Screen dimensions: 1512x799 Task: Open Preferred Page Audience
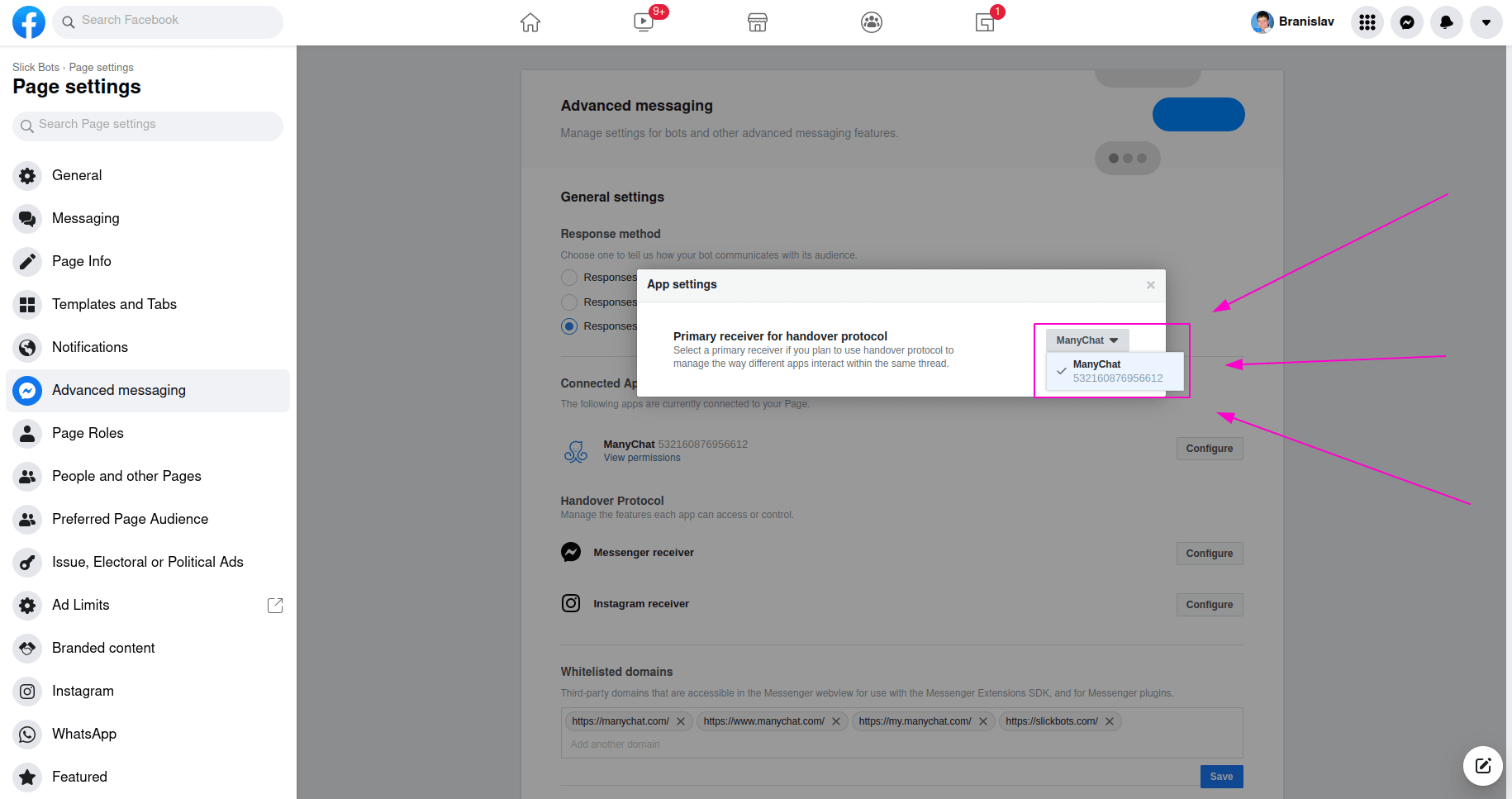[148, 519]
